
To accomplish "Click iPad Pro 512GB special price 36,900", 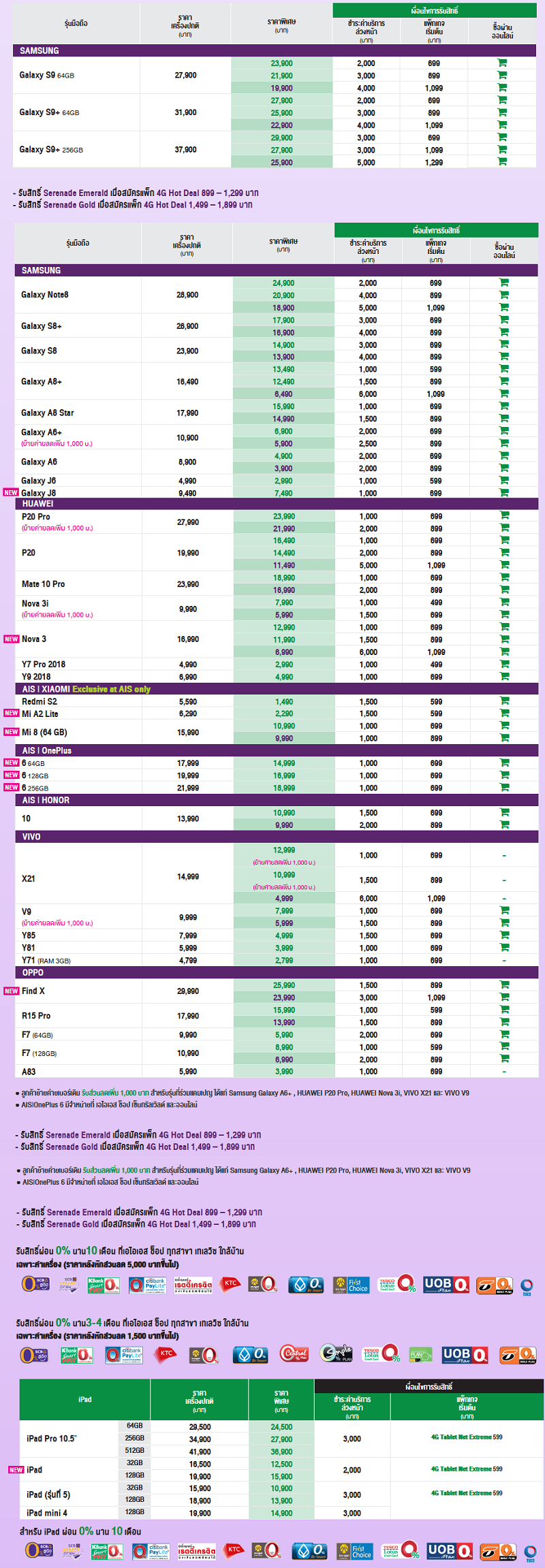I will 281,1452.
